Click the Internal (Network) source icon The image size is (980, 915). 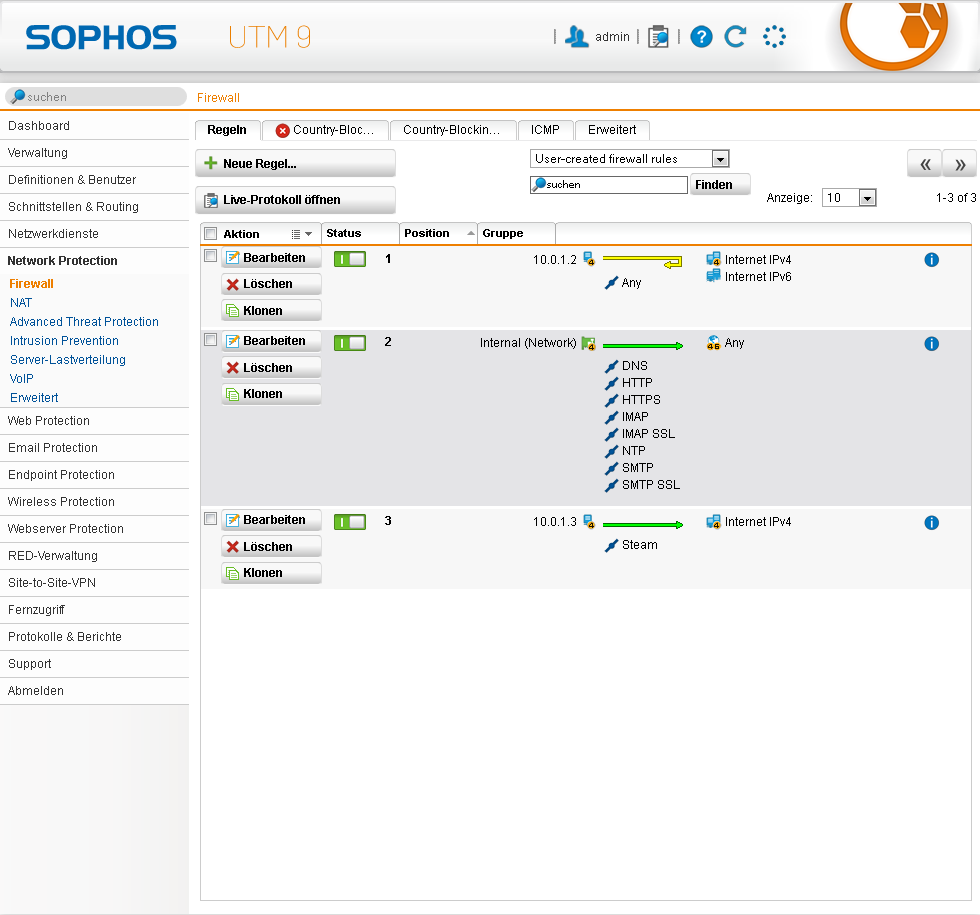coord(589,343)
